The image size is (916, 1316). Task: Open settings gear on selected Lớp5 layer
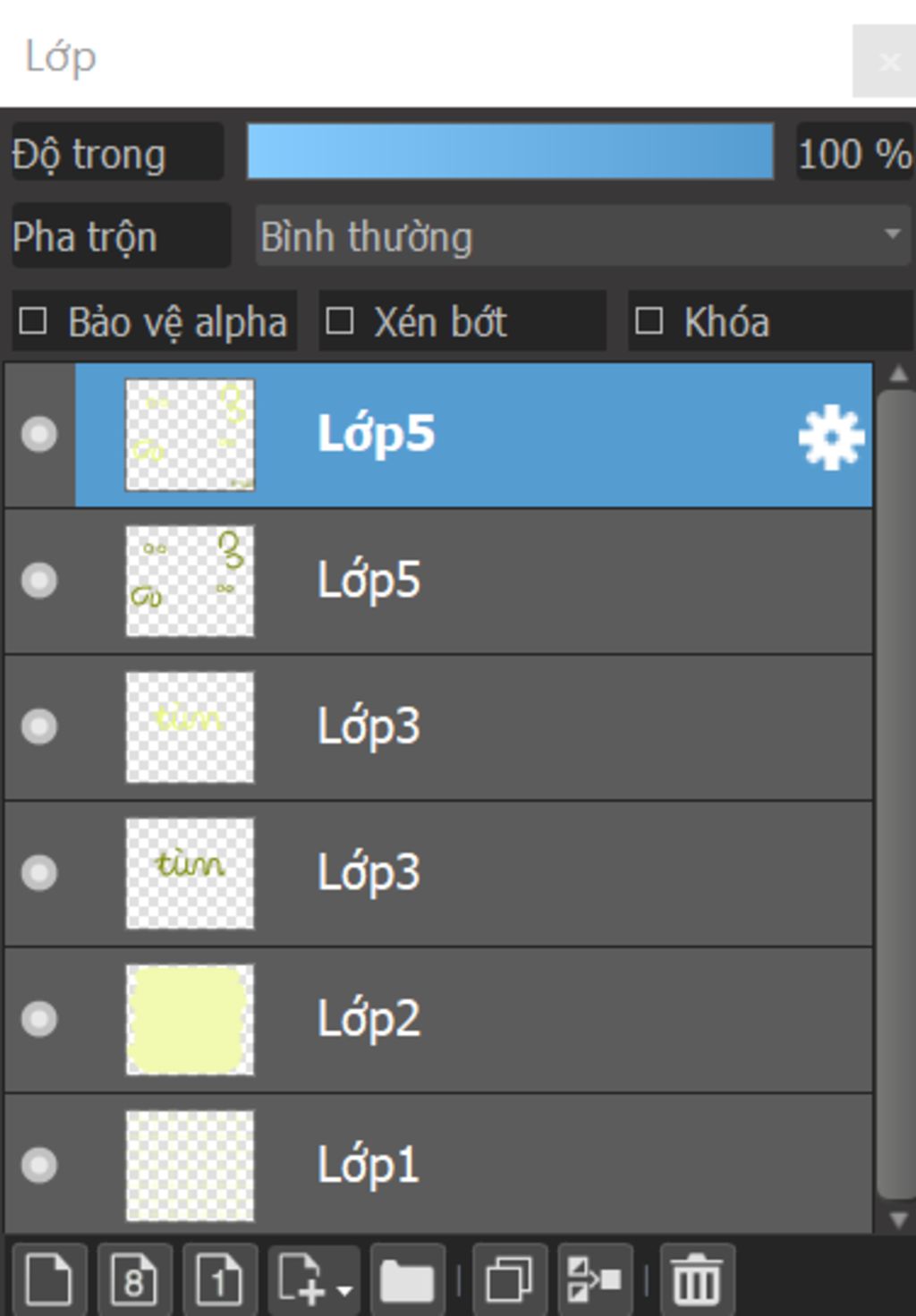tap(831, 437)
